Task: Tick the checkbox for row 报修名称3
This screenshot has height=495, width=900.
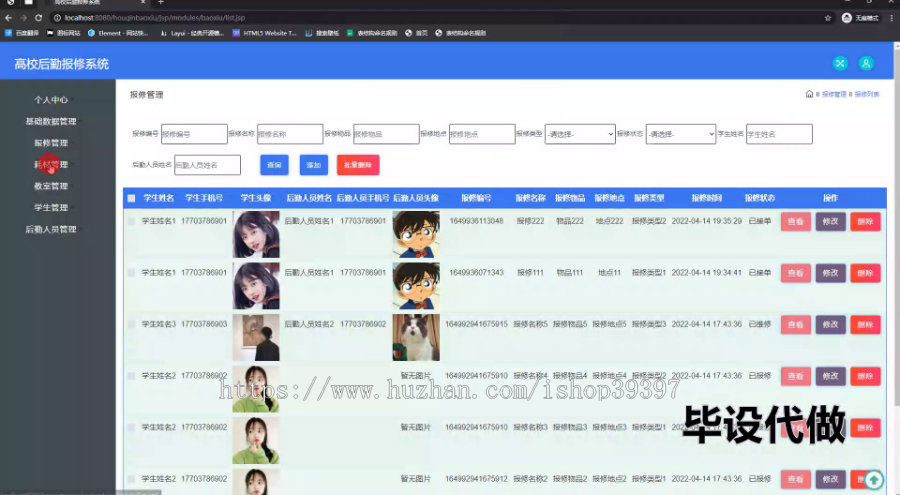Action: pos(131,428)
